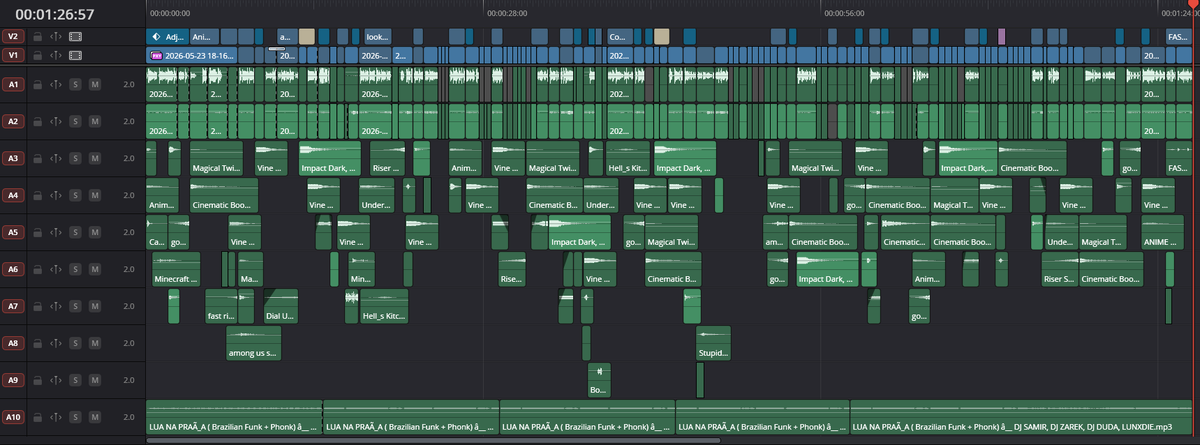Select the V1 track destination button
1200x445 pixels.
pyautogui.click(x=13, y=54)
